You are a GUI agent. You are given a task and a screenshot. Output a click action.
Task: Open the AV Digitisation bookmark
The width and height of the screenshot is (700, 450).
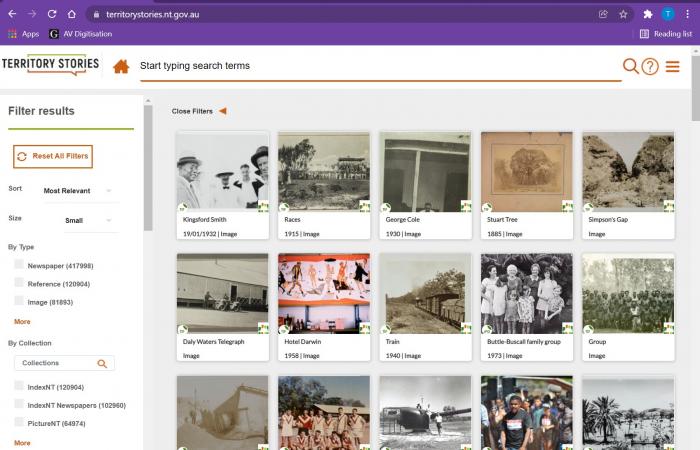coord(81,34)
